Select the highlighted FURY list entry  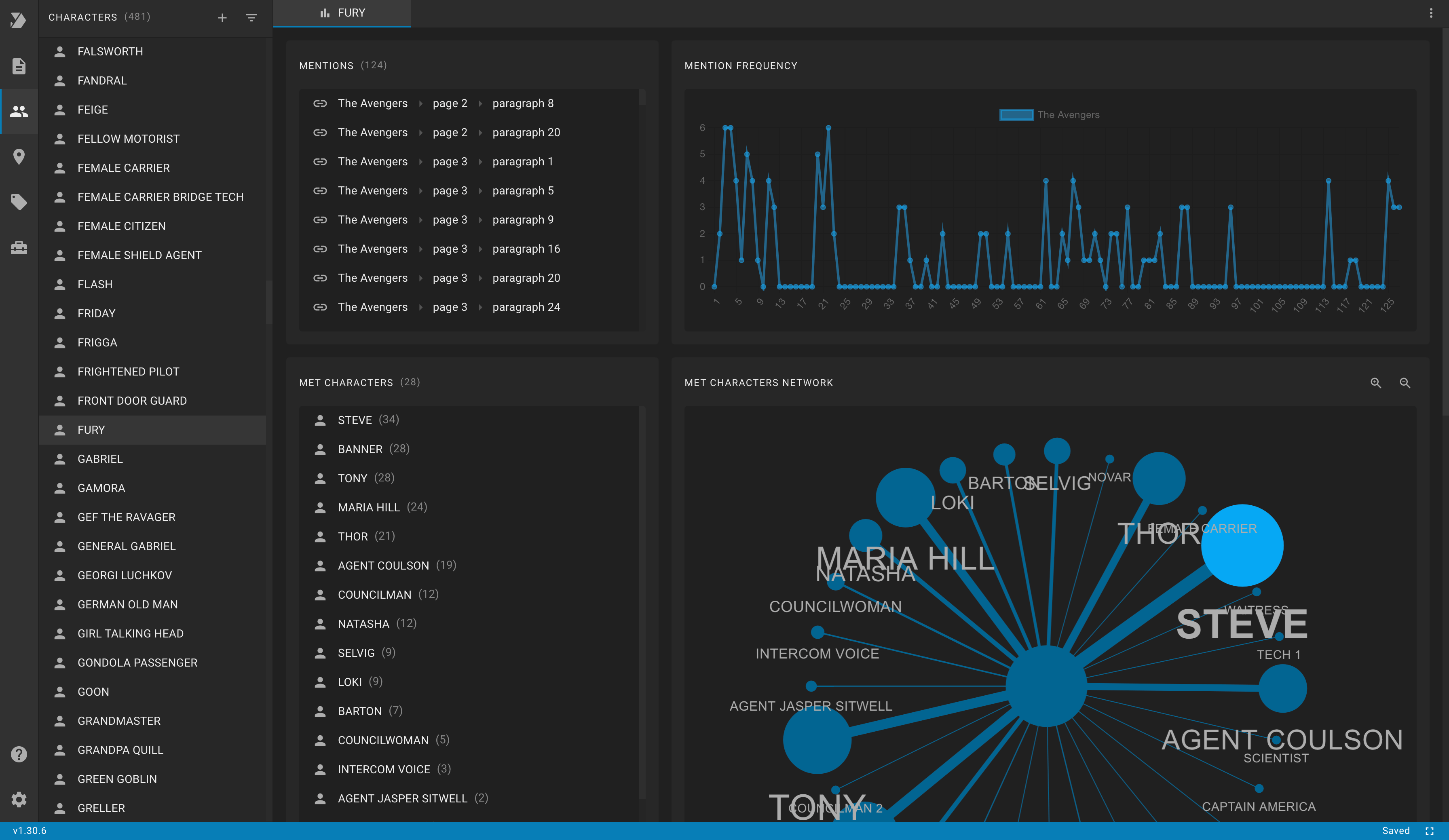152,430
